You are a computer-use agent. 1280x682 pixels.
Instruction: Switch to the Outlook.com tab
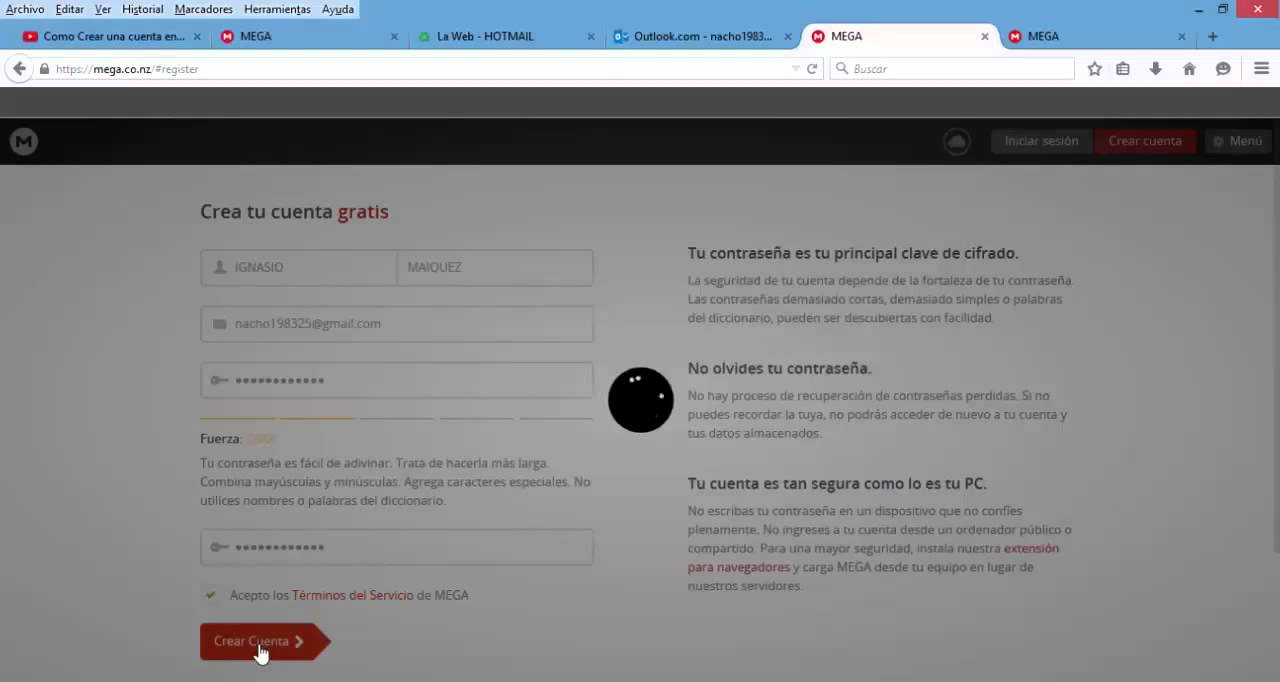point(703,36)
